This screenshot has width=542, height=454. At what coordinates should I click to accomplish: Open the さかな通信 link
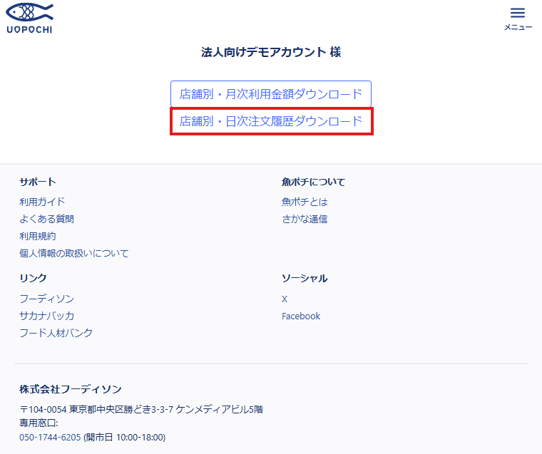pos(304,219)
